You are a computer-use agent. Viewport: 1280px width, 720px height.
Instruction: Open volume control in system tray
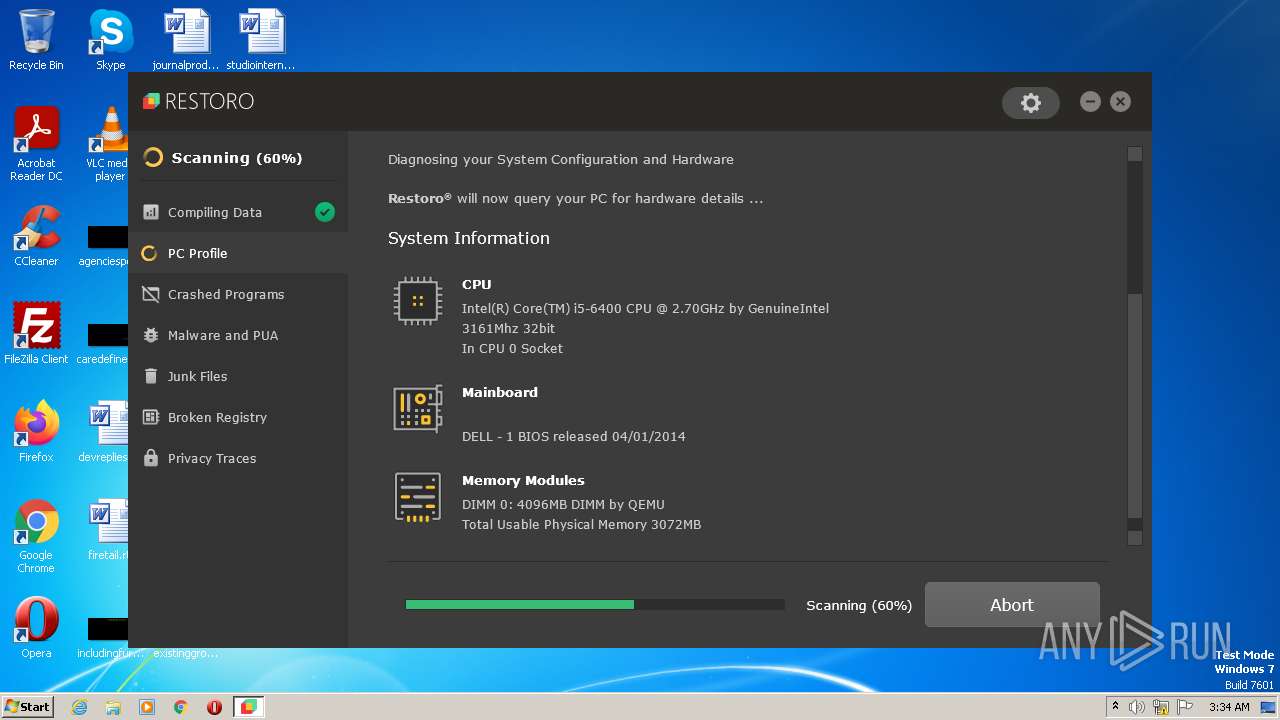coord(1137,707)
